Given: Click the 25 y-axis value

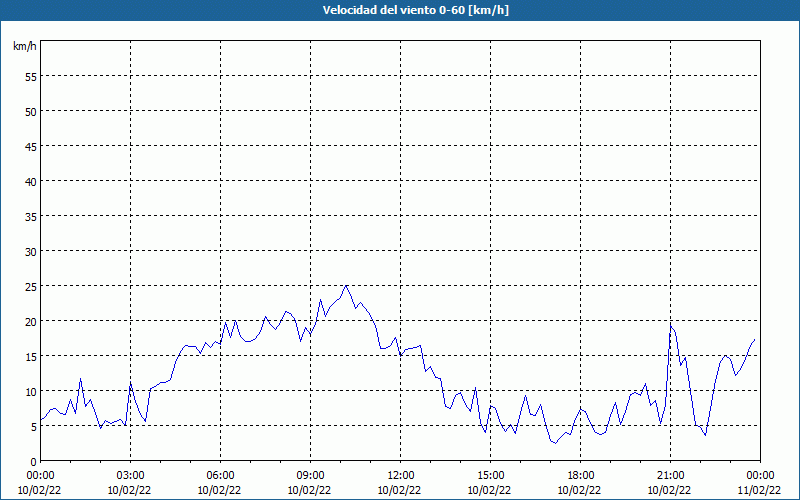Looking at the screenshot, I should (31, 286).
